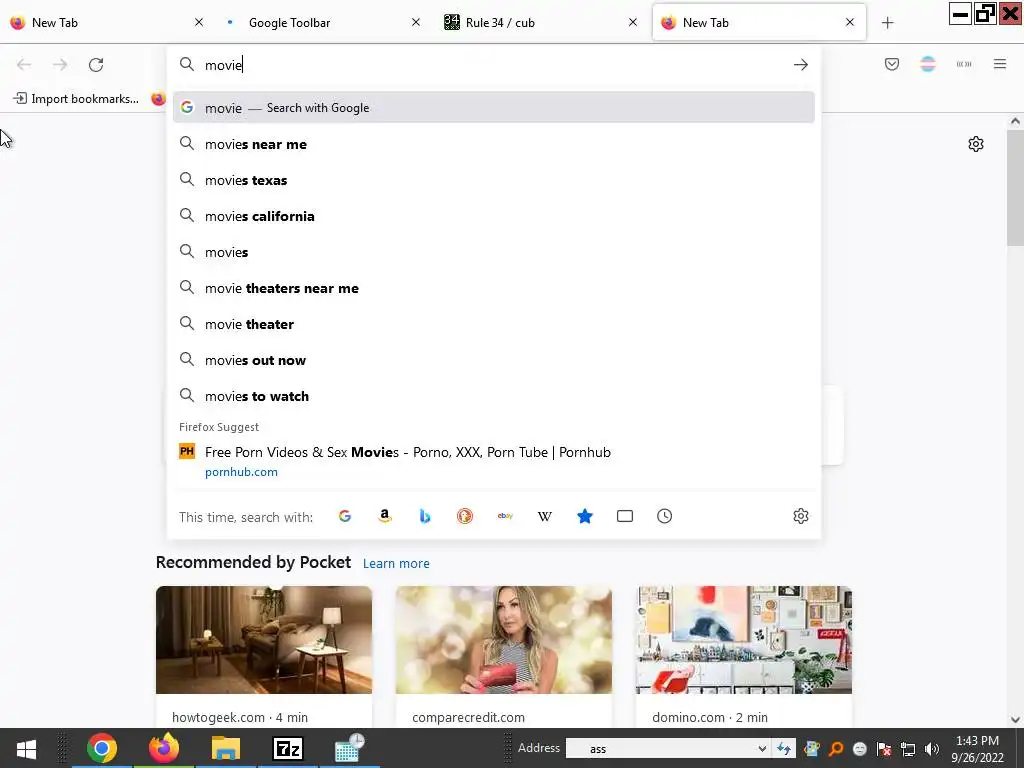1024x768 pixels.
Task: Click the page vertical scrollbar thumb
Action: pos(1015,187)
